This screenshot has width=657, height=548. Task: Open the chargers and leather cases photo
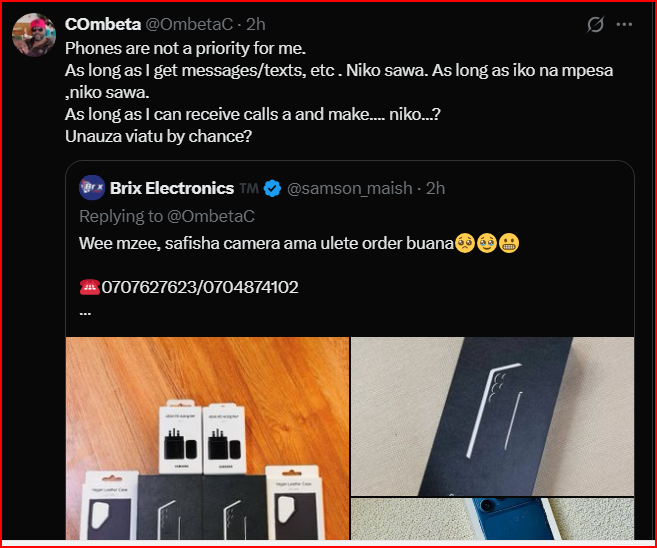pyautogui.click(x=208, y=440)
